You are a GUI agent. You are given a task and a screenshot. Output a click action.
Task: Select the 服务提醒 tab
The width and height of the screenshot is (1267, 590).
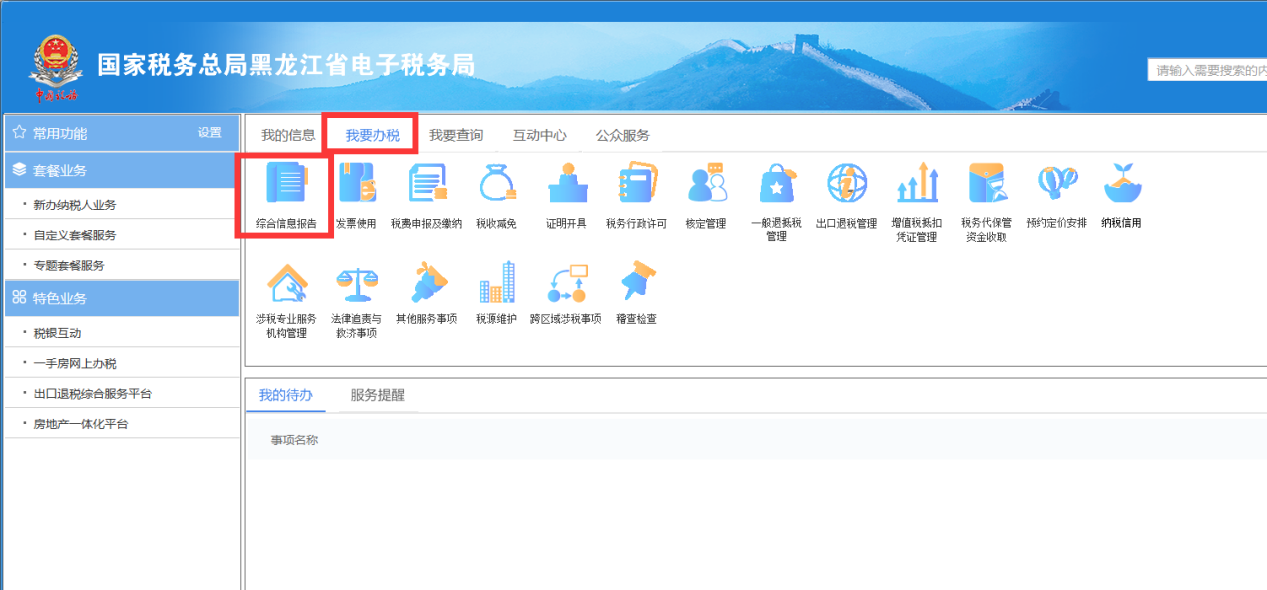point(377,395)
